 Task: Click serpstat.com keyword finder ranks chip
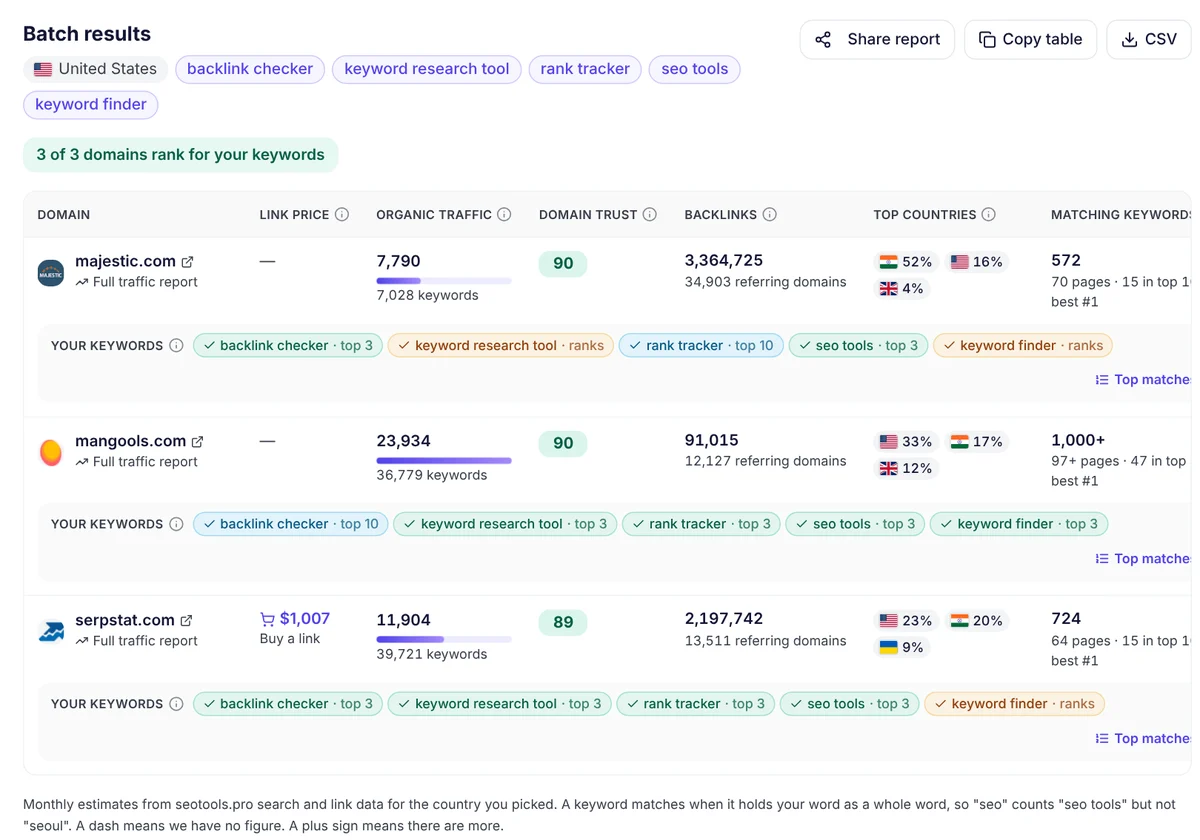pyautogui.click(x=1015, y=704)
